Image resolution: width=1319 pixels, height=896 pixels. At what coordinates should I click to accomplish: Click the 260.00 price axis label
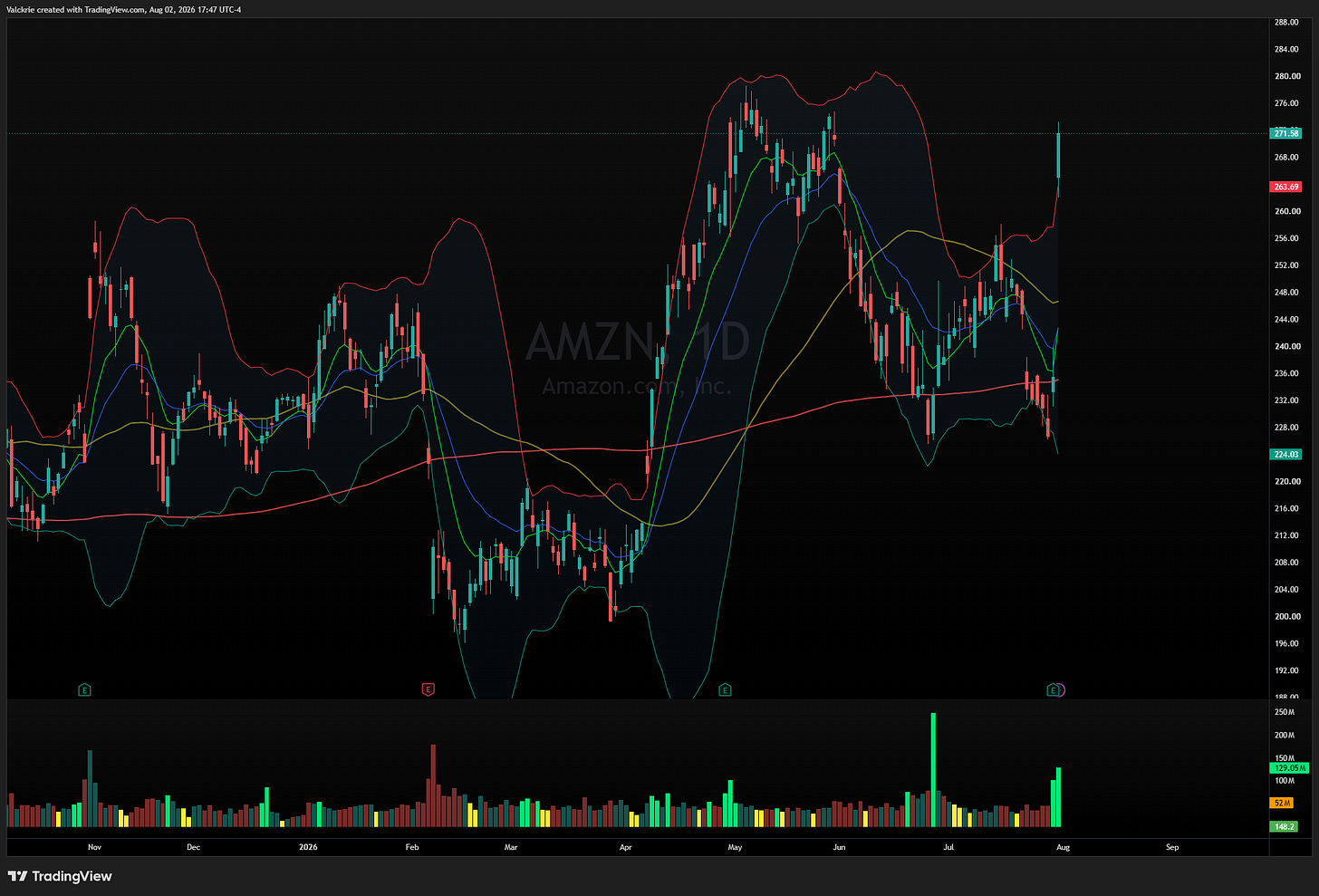[x=1286, y=212]
